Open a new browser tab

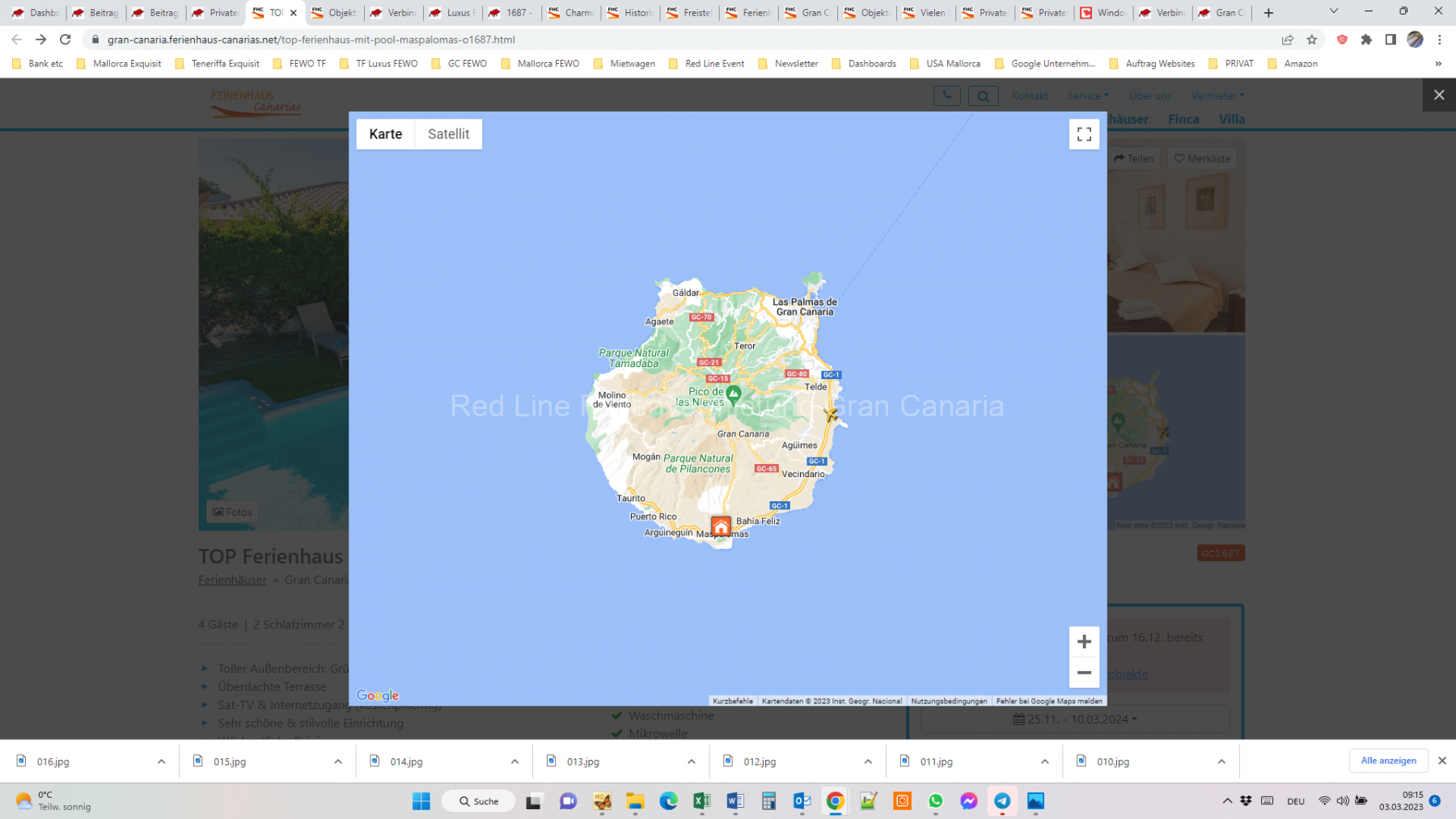tap(1268, 13)
